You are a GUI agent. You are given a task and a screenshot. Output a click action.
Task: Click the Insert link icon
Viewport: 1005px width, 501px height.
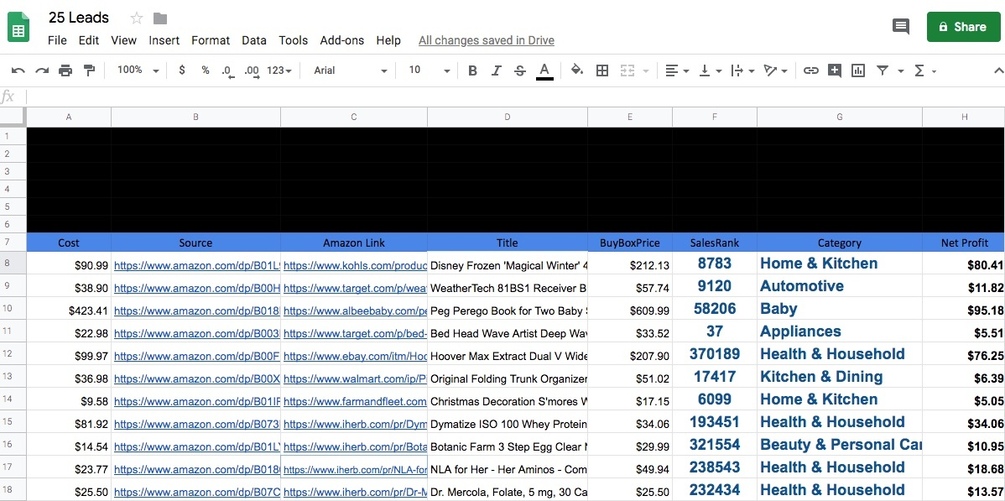811,70
